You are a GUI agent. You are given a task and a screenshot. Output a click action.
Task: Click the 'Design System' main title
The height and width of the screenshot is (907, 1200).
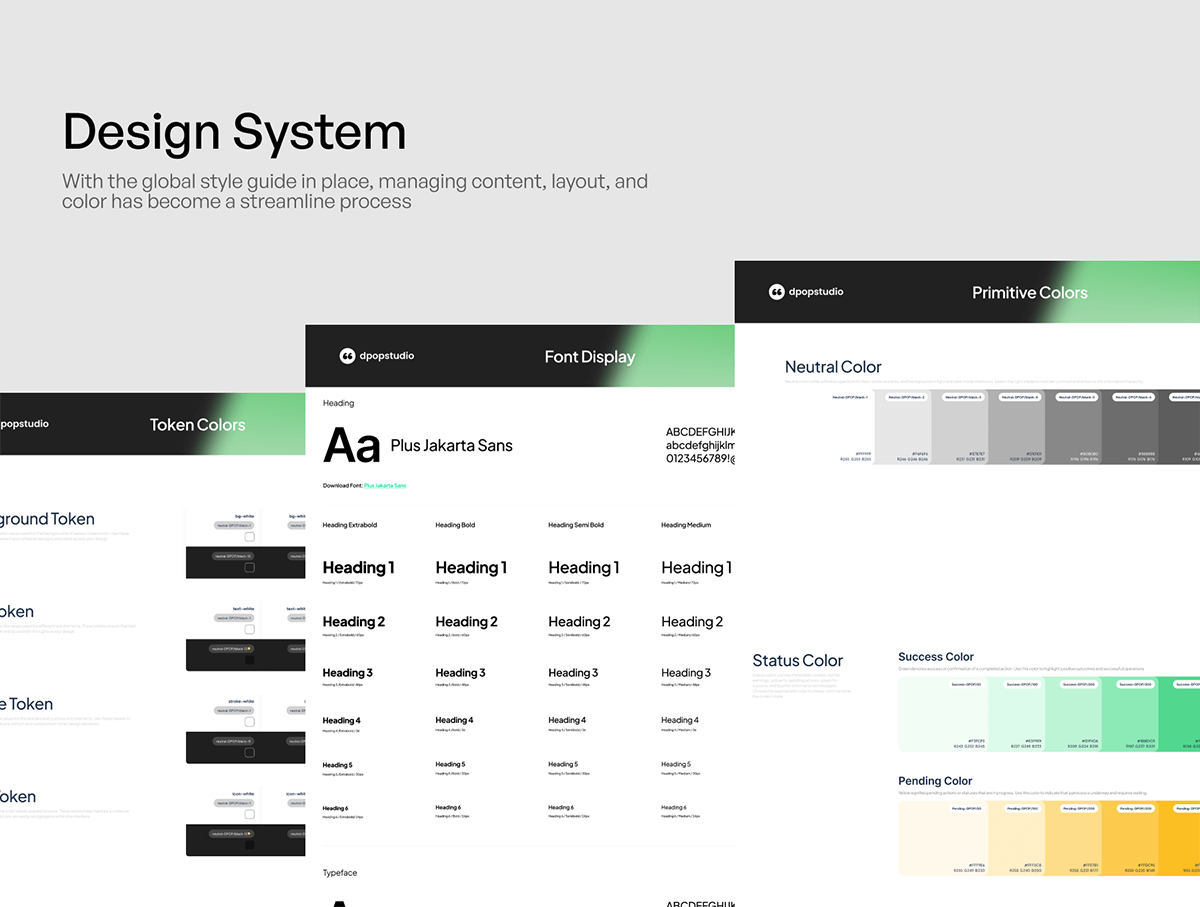click(x=234, y=132)
